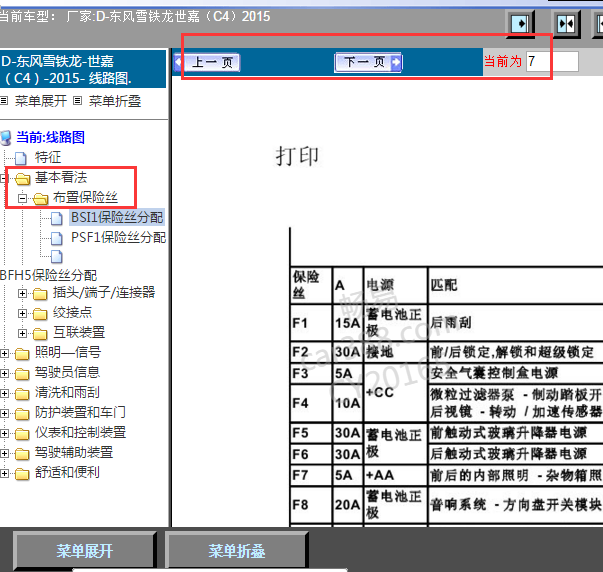Click the current page number field
Image resolution: width=603 pixels, height=572 pixels.
coord(552,62)
